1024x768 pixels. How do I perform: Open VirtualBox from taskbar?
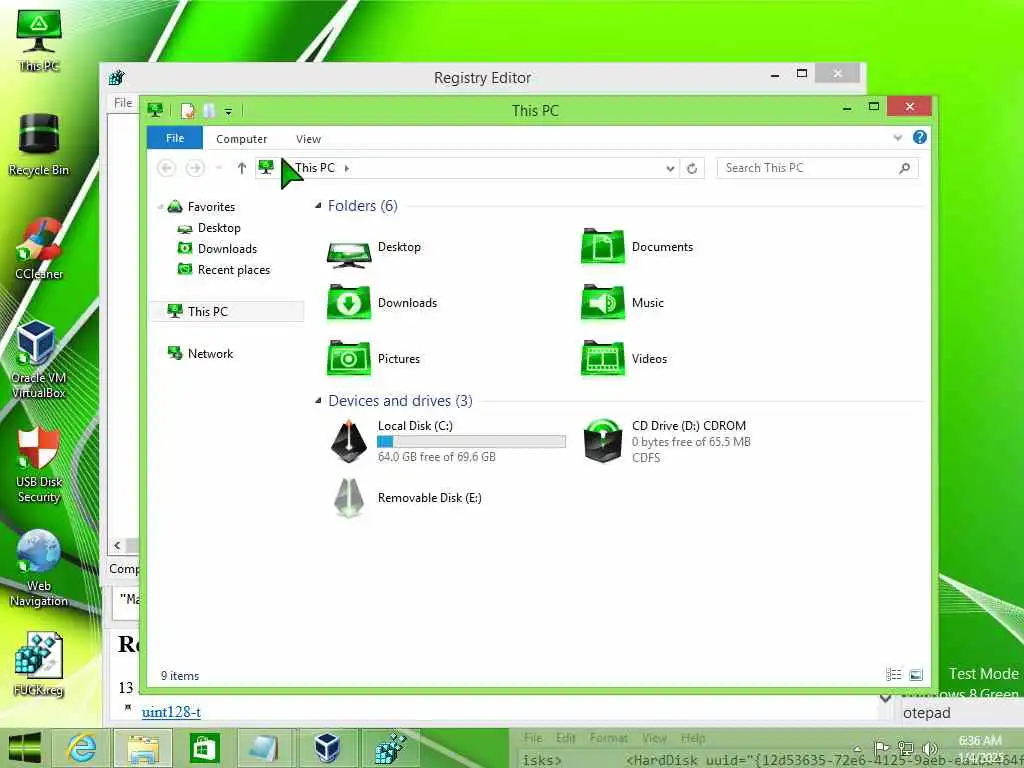327,748
